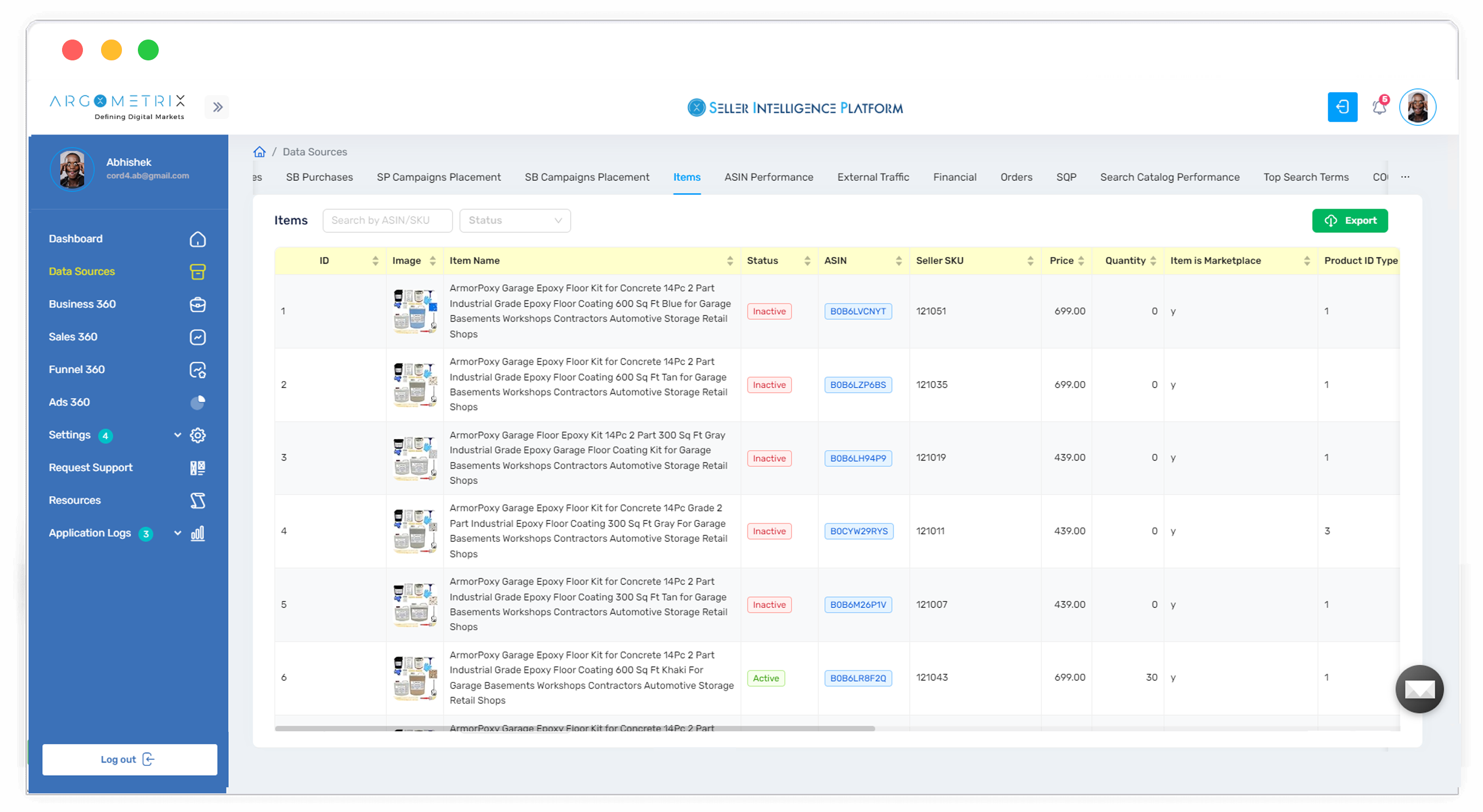Expand the Settings sidebar menu
Viewport: 1483px width, 812px height.
click(177, 435)
